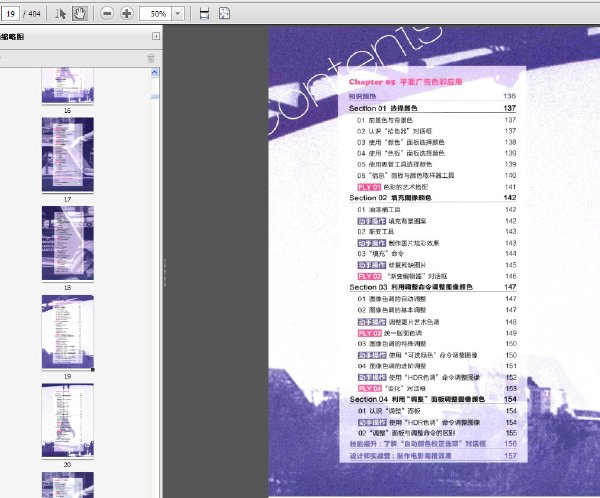600x498 pixels.
Task: Select page 18 thumbnail
Action: 68,243
